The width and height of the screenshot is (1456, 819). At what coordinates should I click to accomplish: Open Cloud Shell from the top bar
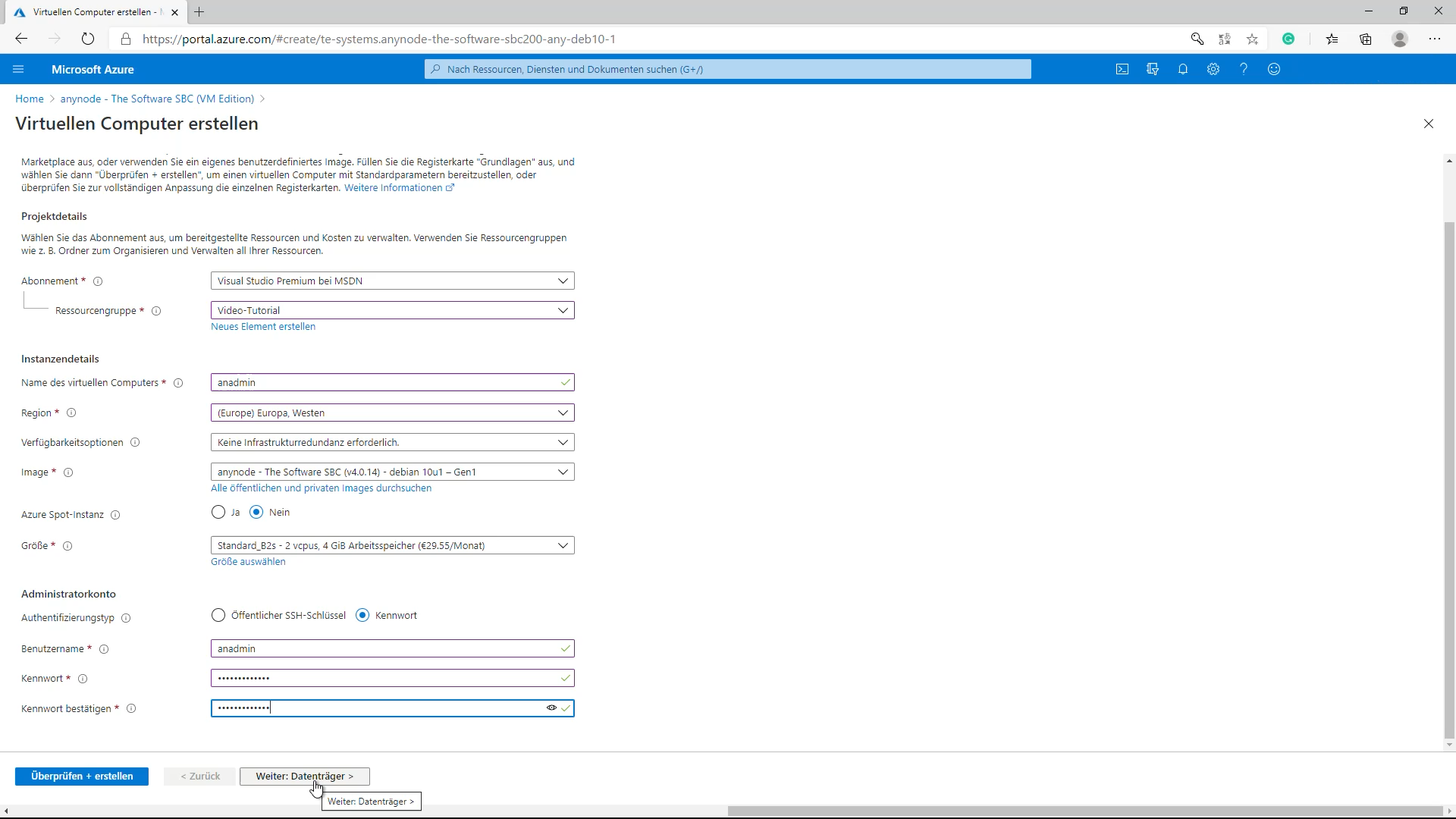pyautogui.click(x=1122, y=69)
